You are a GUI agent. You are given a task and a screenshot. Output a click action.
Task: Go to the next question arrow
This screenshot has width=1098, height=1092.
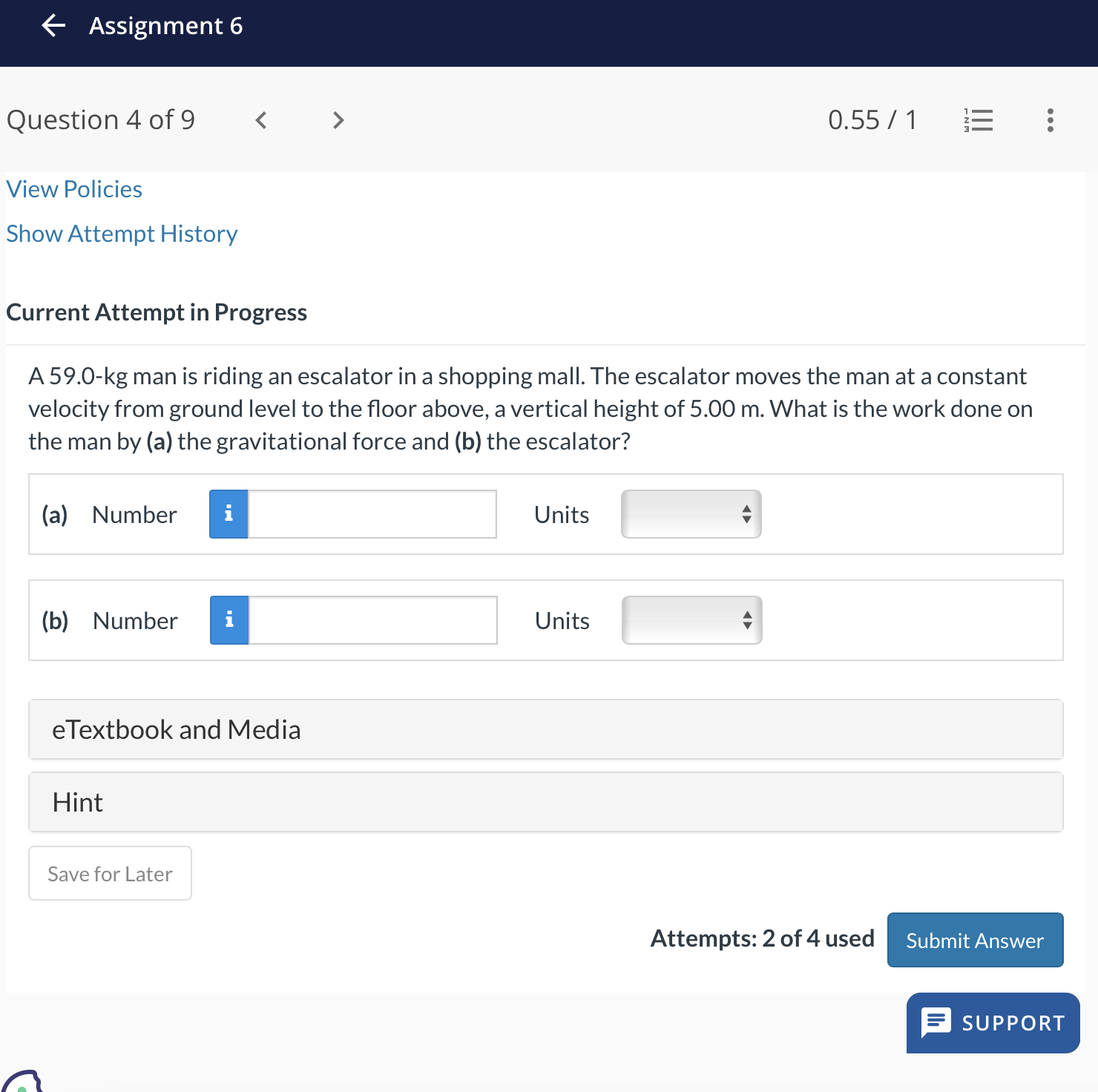(338, 120)
